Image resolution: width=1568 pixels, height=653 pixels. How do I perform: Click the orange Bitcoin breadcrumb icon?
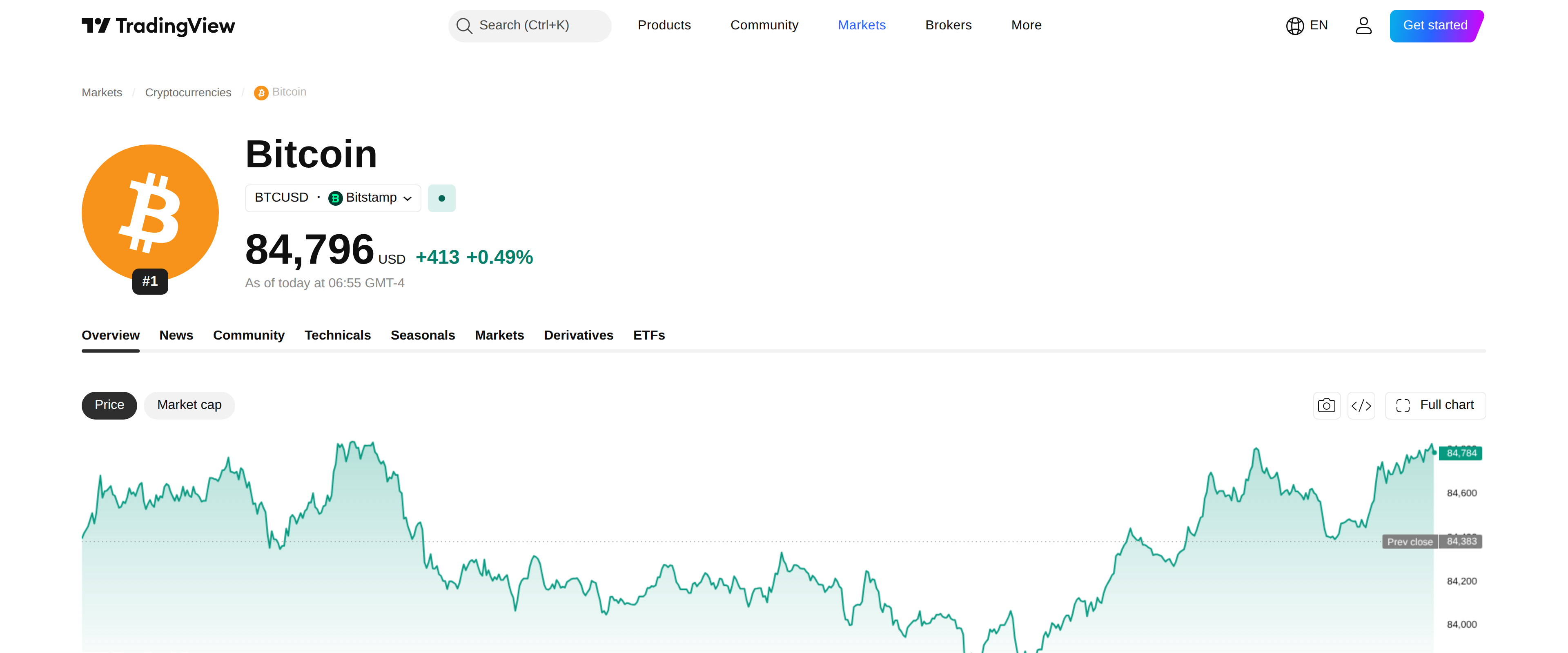pos(261,93)
